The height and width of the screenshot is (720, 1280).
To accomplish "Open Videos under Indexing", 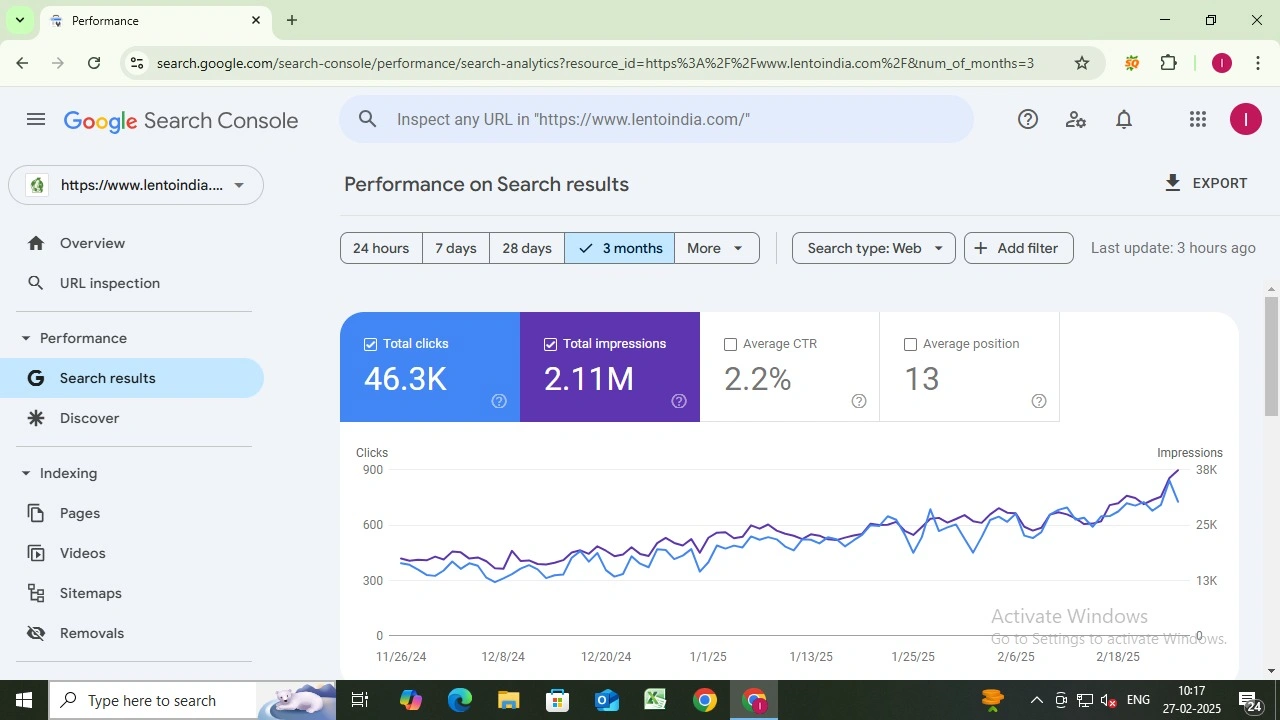I will click(132, 553).
